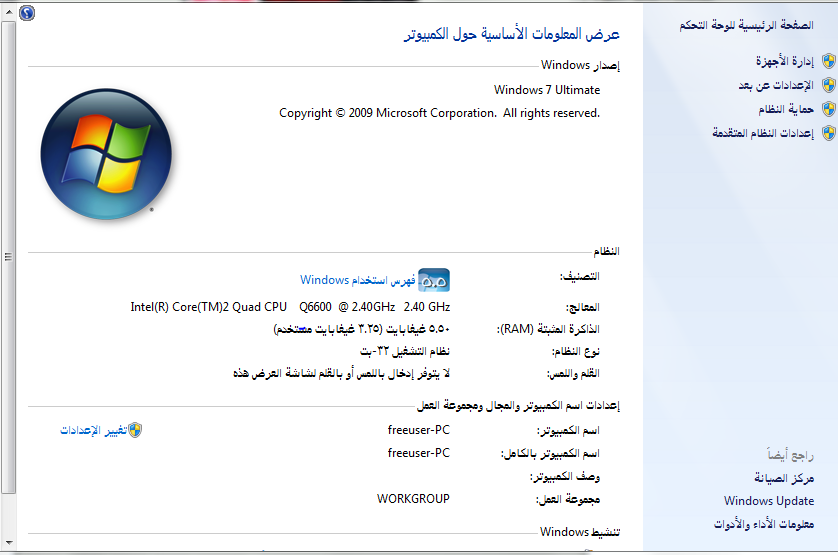The image size is (838, 555).
Task: Select the Windows 7 Ultimate edition text
Action: pyautogui.click(x=547, y=90)
